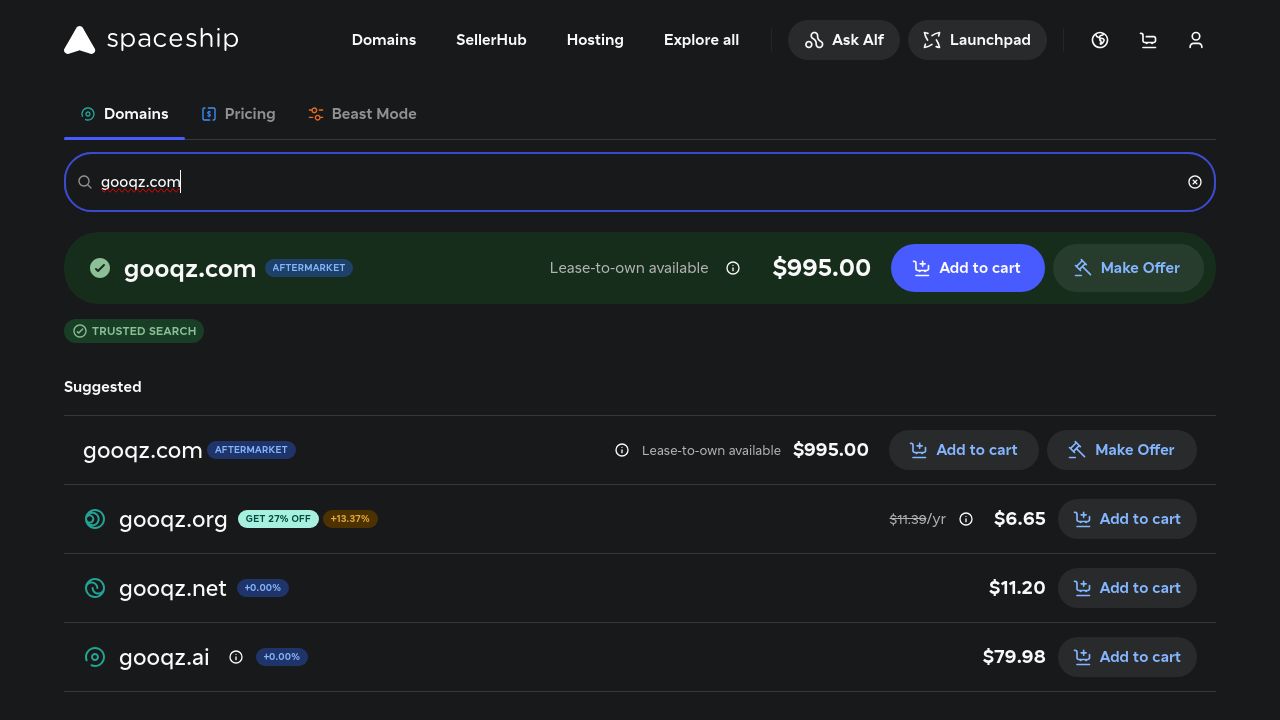Add gooqz.ai to cart
Screen dimensions: 1280x720
pyautogui.click(x=1127, y=657)
